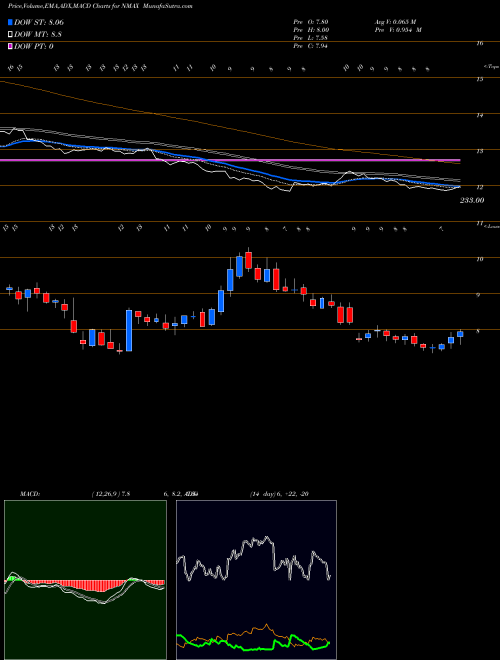Click the '<-Tops' marker label

(x=491, y=67)
